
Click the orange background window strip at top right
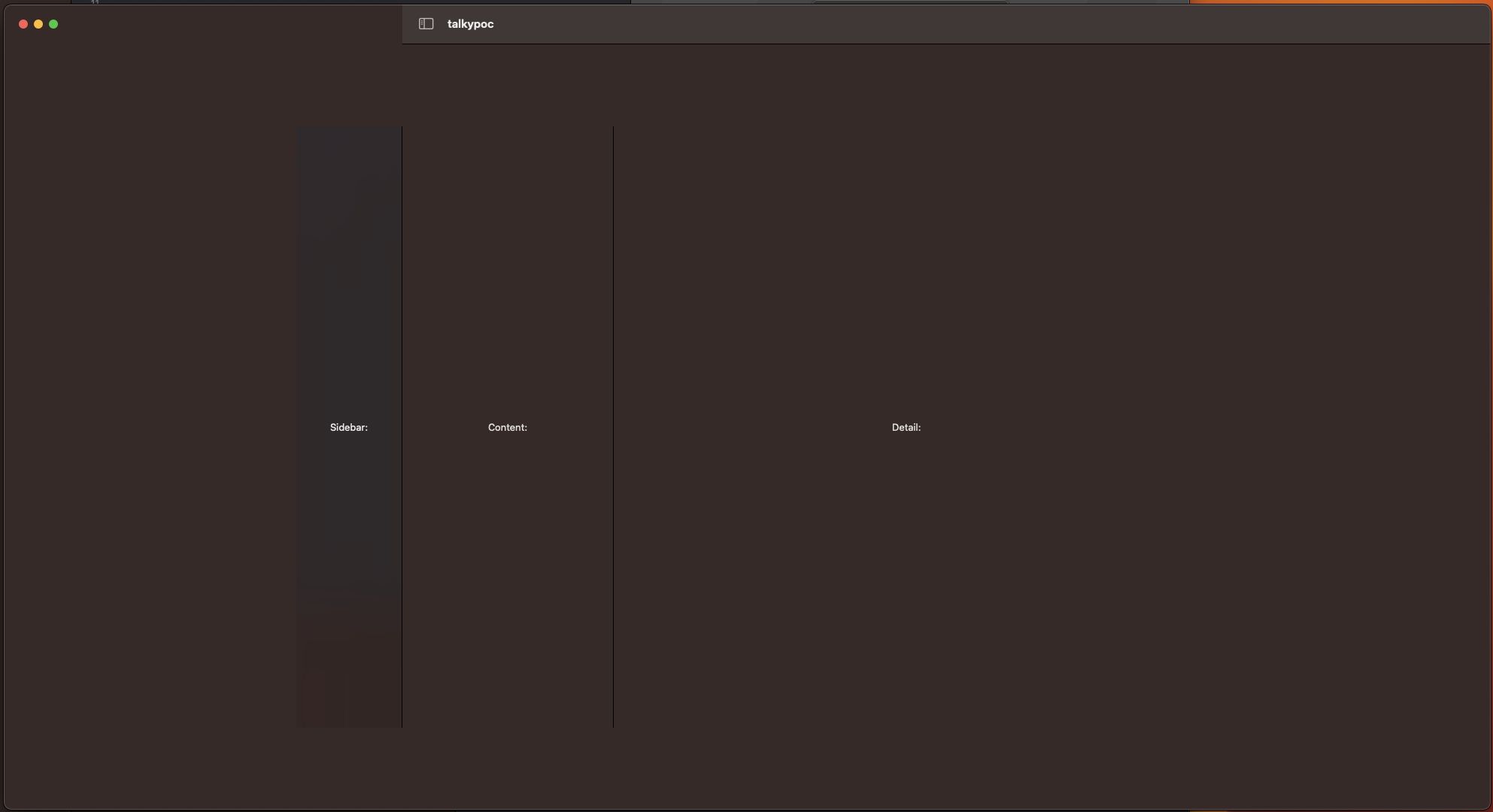[1339, 2]
